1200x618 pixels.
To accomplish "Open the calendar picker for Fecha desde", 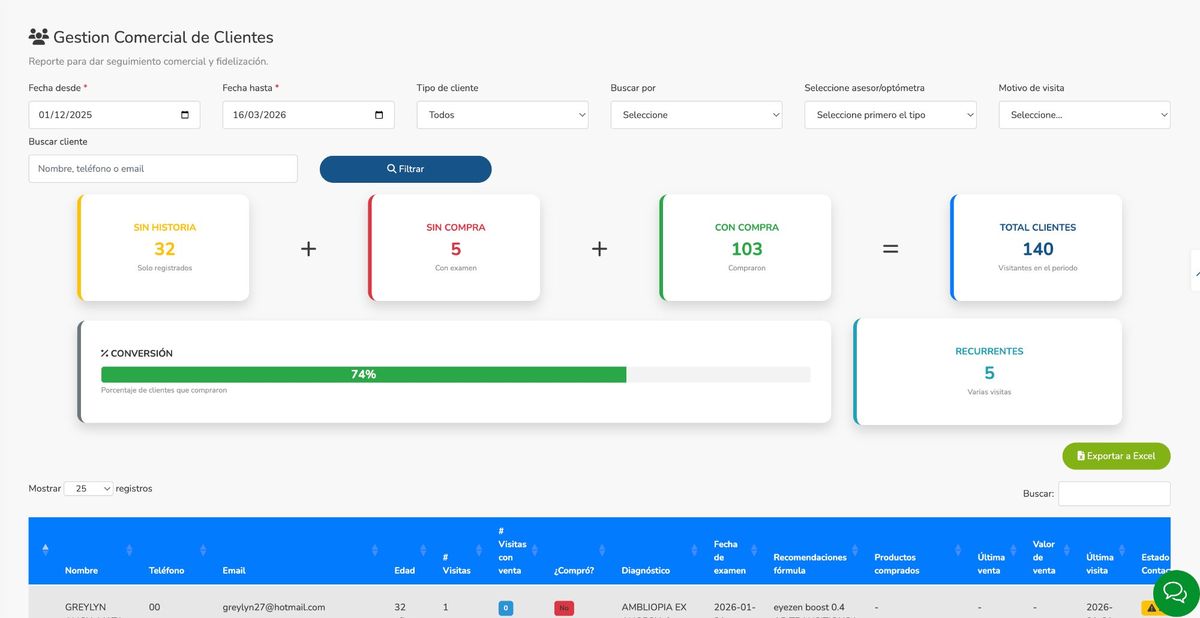I will coord(186,114).
